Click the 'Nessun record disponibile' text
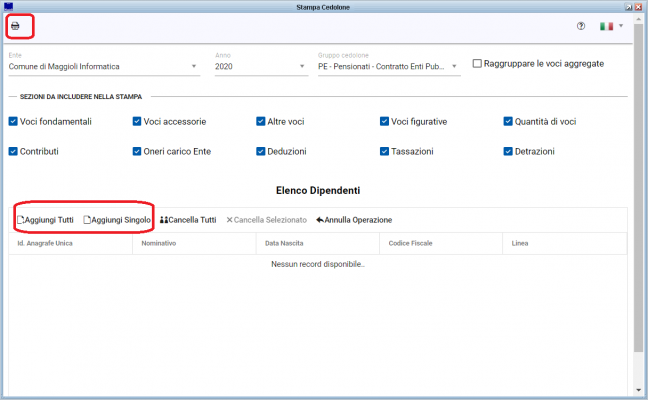The image size is (648, 400). (x=318, y=264)
